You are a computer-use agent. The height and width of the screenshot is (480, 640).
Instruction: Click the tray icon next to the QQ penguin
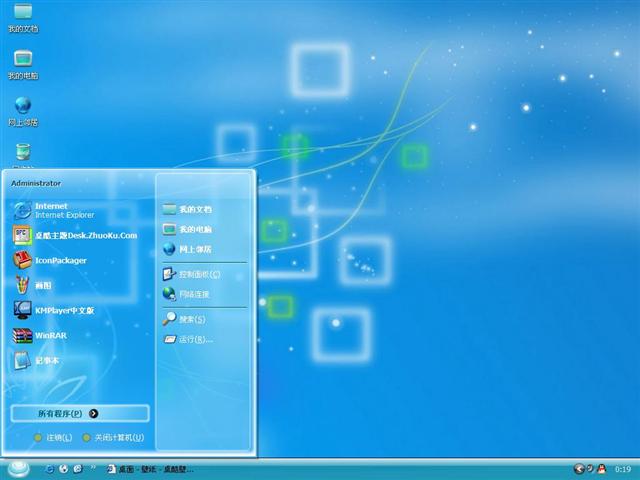[590, 469]
